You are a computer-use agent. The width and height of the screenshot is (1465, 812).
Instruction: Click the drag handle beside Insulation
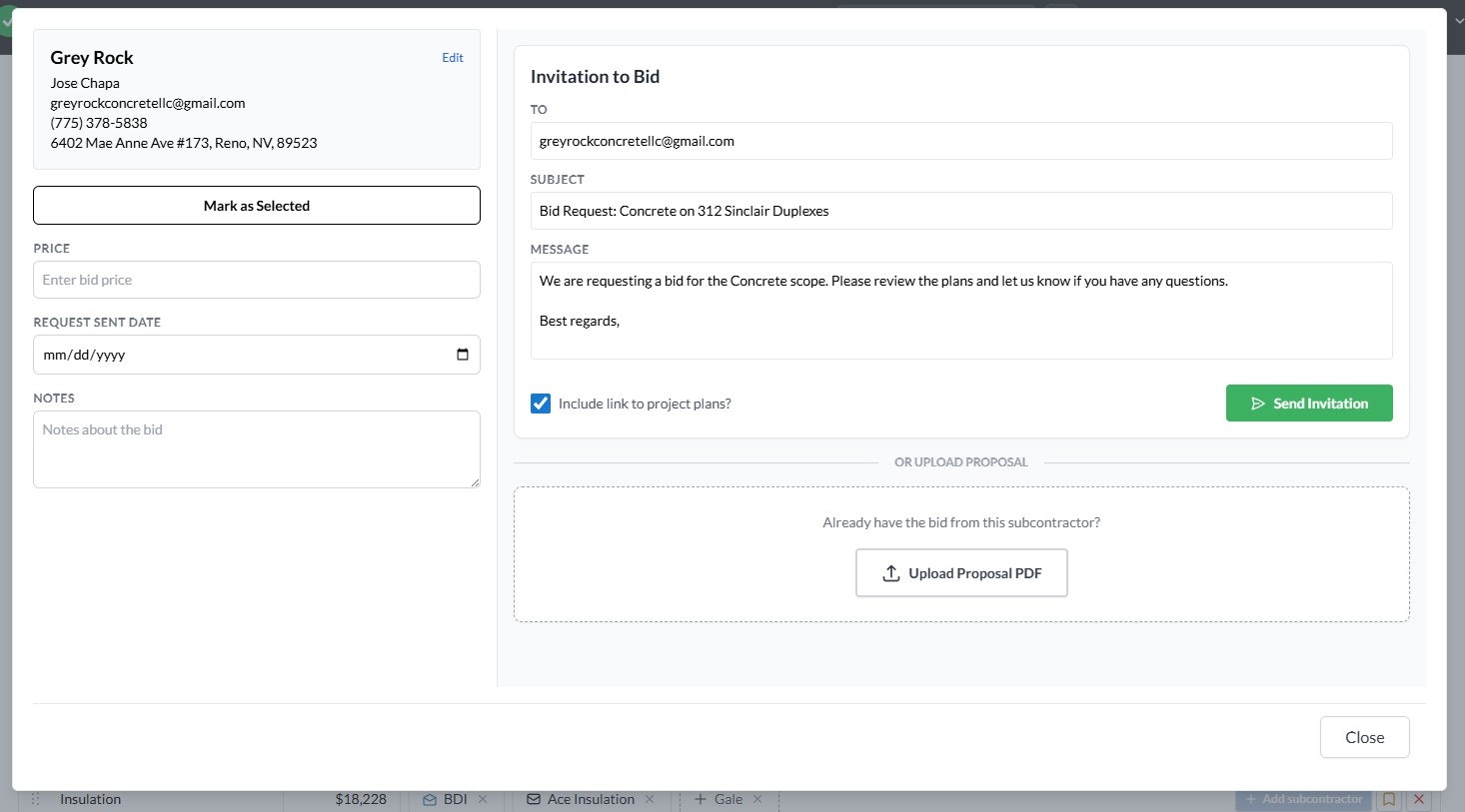[35, 799]
